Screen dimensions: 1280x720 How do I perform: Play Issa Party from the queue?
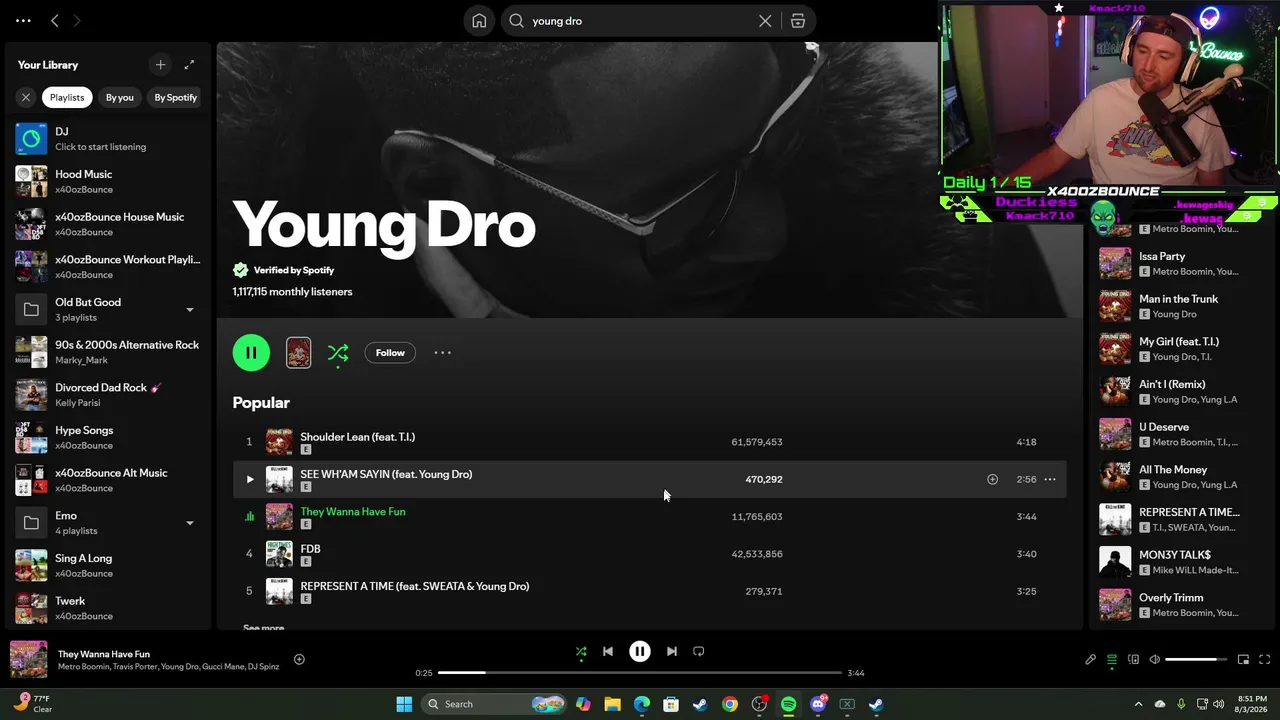tap(1182, 263)
